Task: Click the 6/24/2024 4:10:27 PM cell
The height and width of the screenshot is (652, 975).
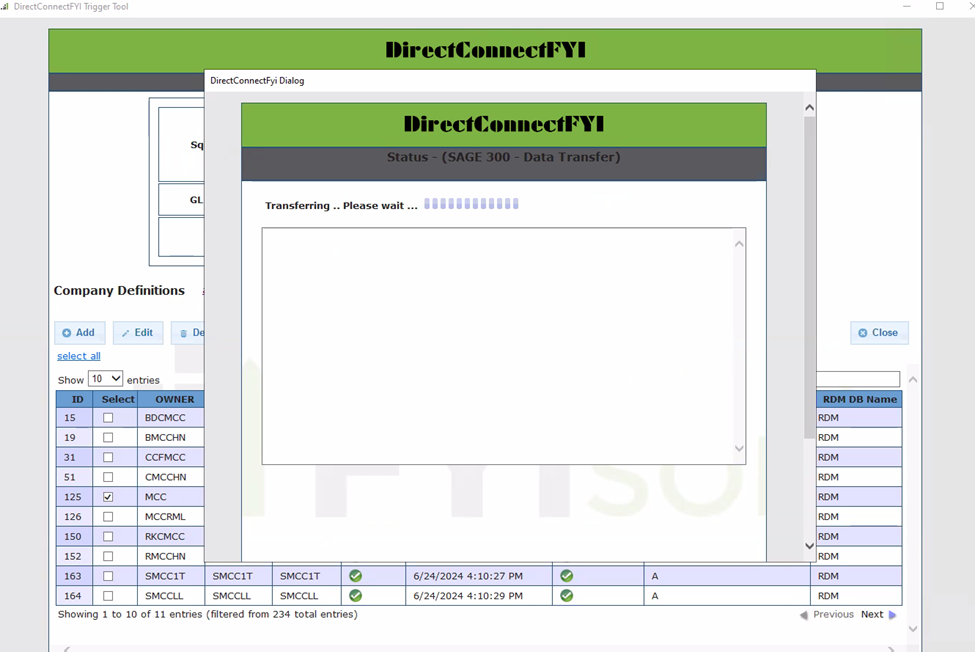Action: click(x=479, y=576)
